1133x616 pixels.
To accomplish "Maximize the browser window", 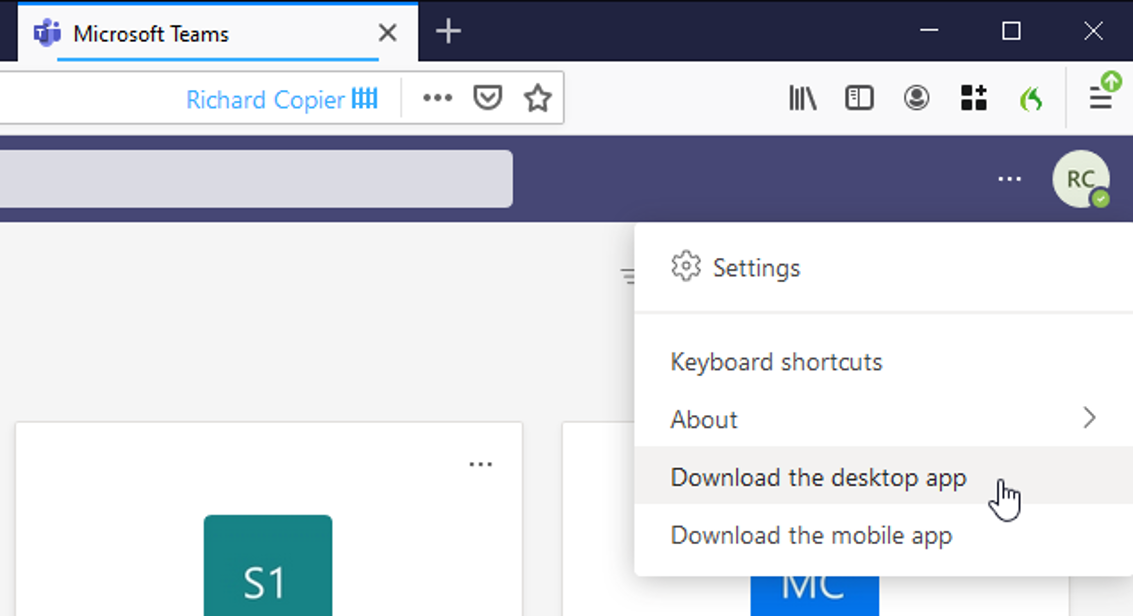I will [x=1011, y=31].
